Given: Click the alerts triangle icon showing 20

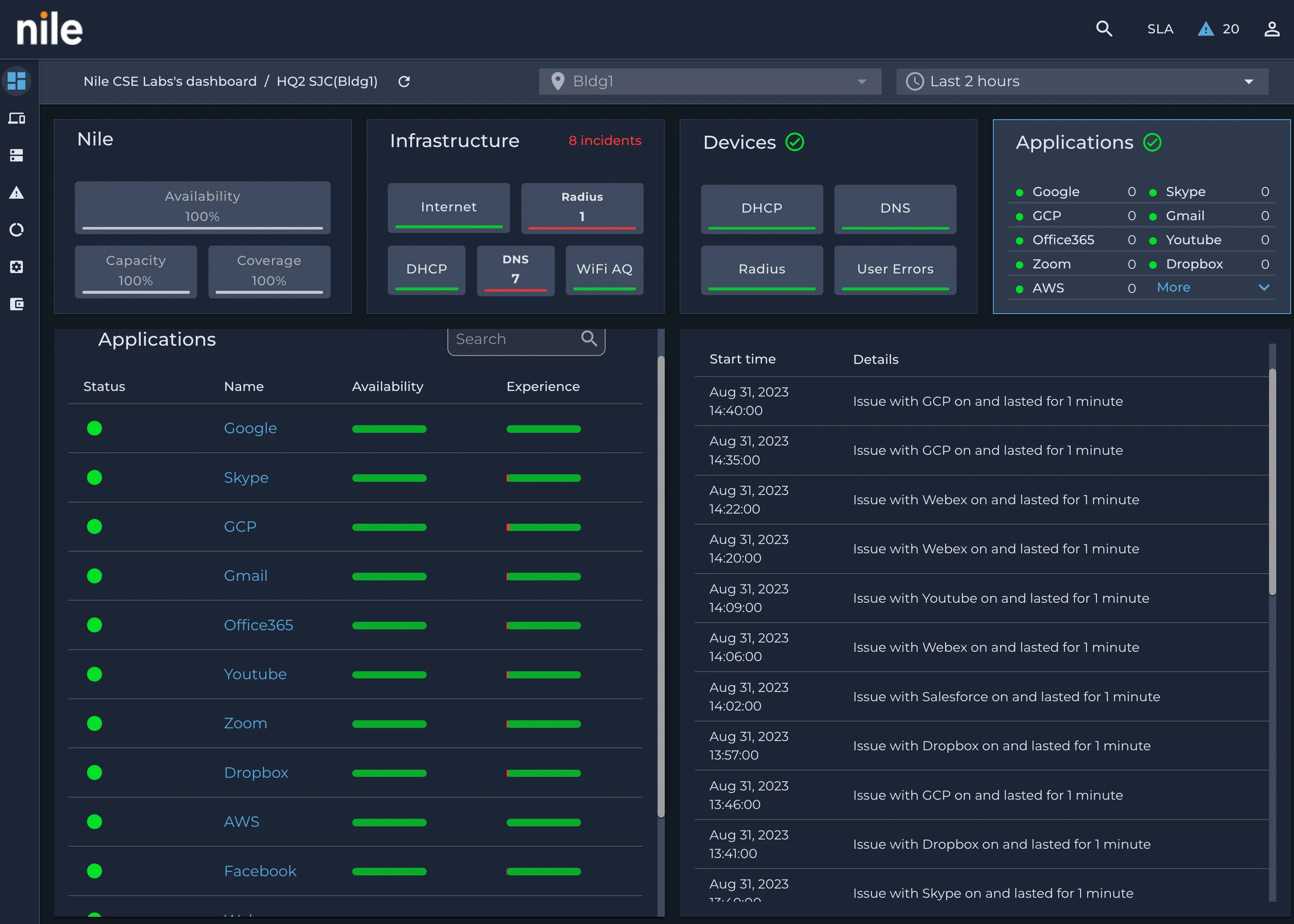Looking at the screenshot, I should coord(1205,29).
